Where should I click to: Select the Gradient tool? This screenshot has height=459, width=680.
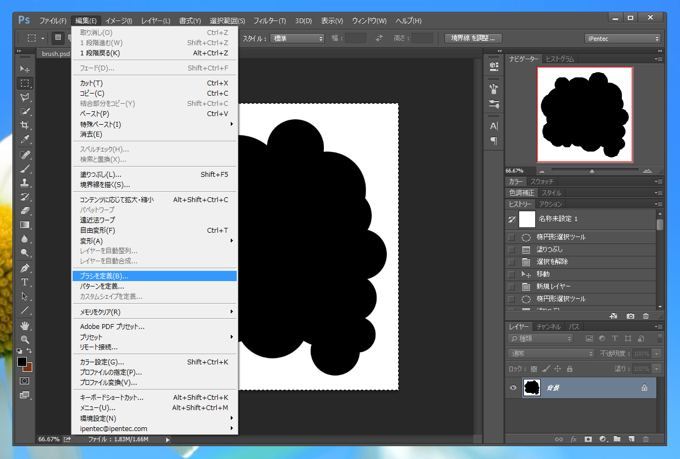click(25, 225)
